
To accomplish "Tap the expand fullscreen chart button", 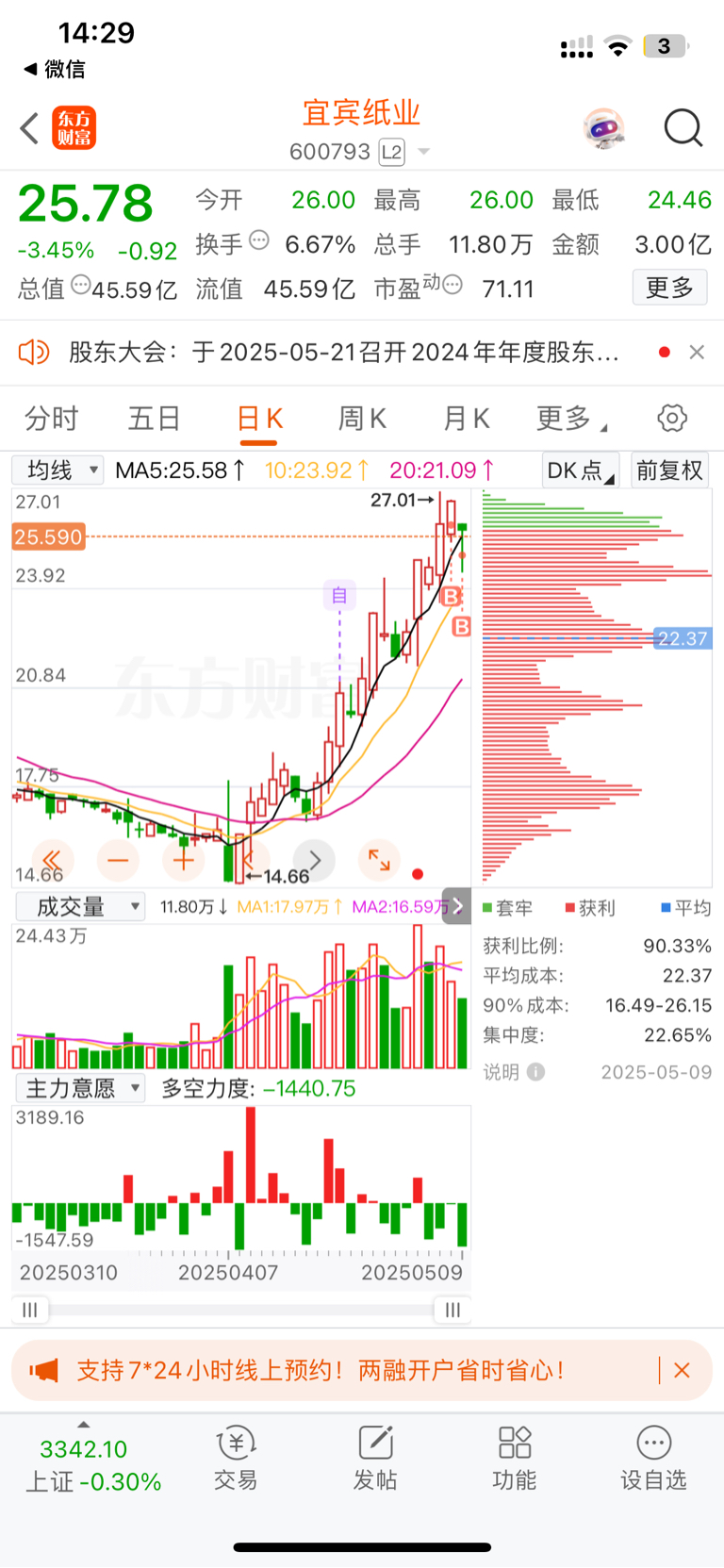I will pos(380,860).
